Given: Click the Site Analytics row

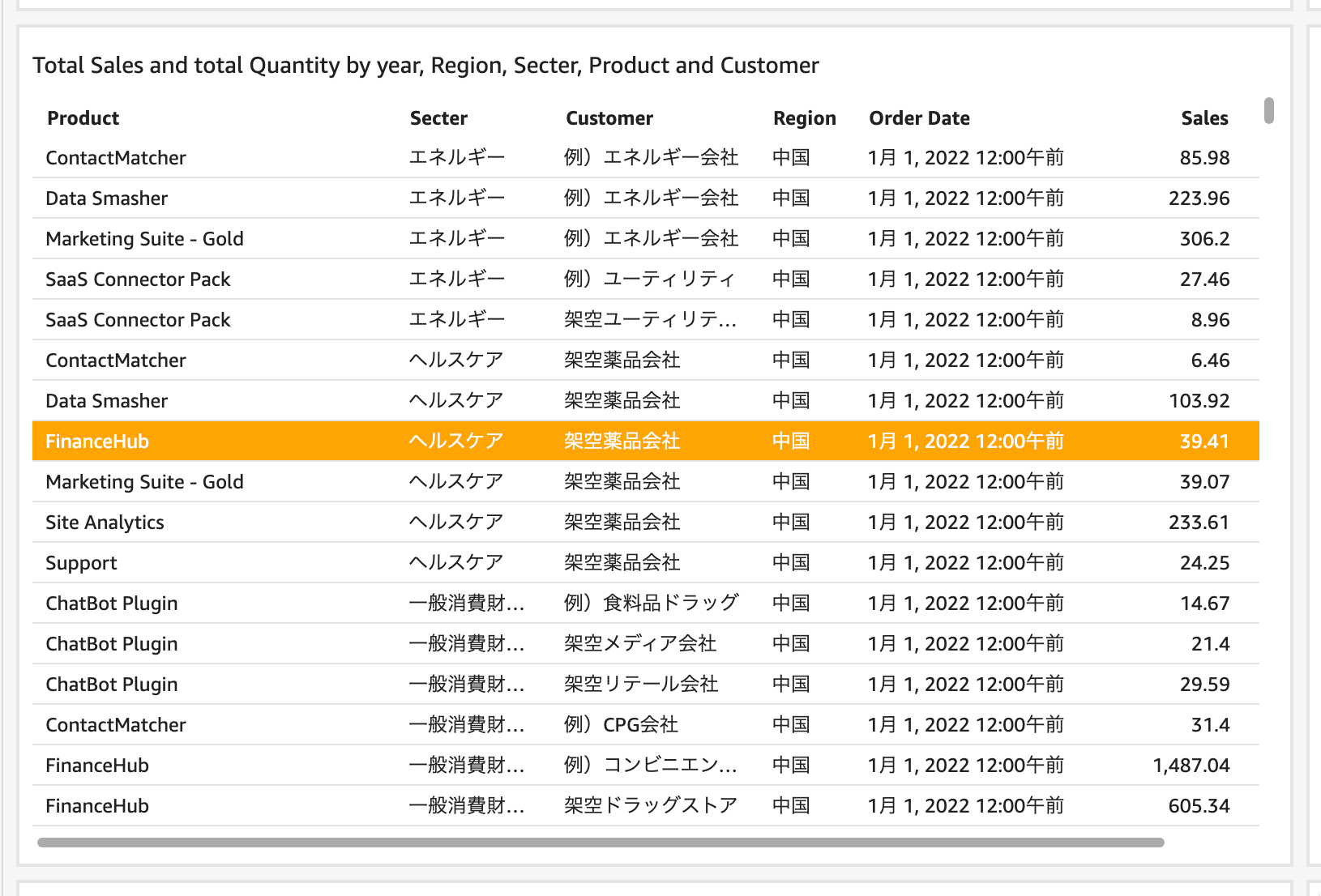Looking at the screenshot, I should coord(567,522).
